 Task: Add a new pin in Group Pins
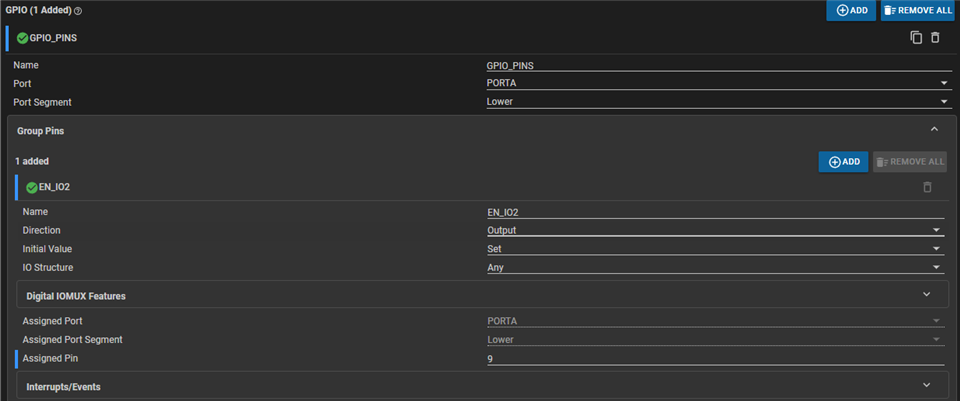(x=843, y=162)
